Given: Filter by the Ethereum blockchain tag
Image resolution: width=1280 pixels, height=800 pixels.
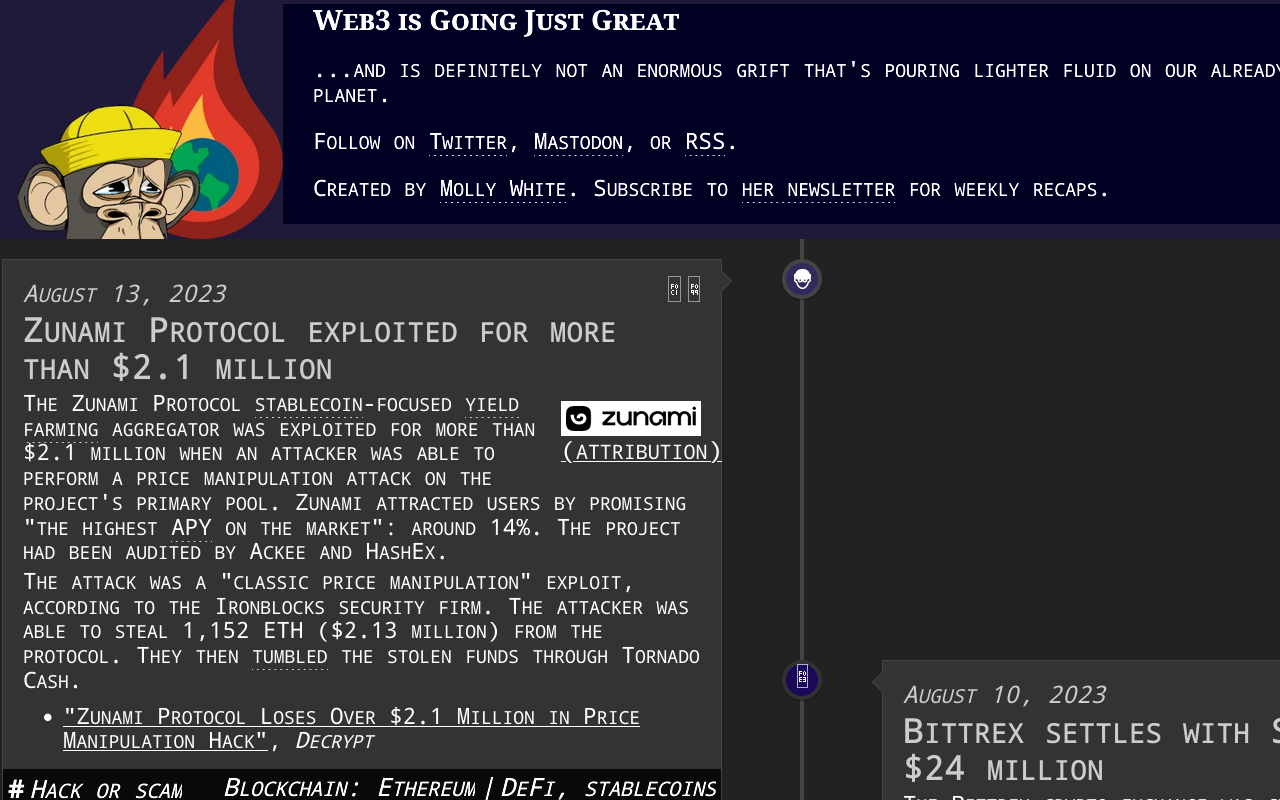Looking at the screenshot, I should coord(426,788).
